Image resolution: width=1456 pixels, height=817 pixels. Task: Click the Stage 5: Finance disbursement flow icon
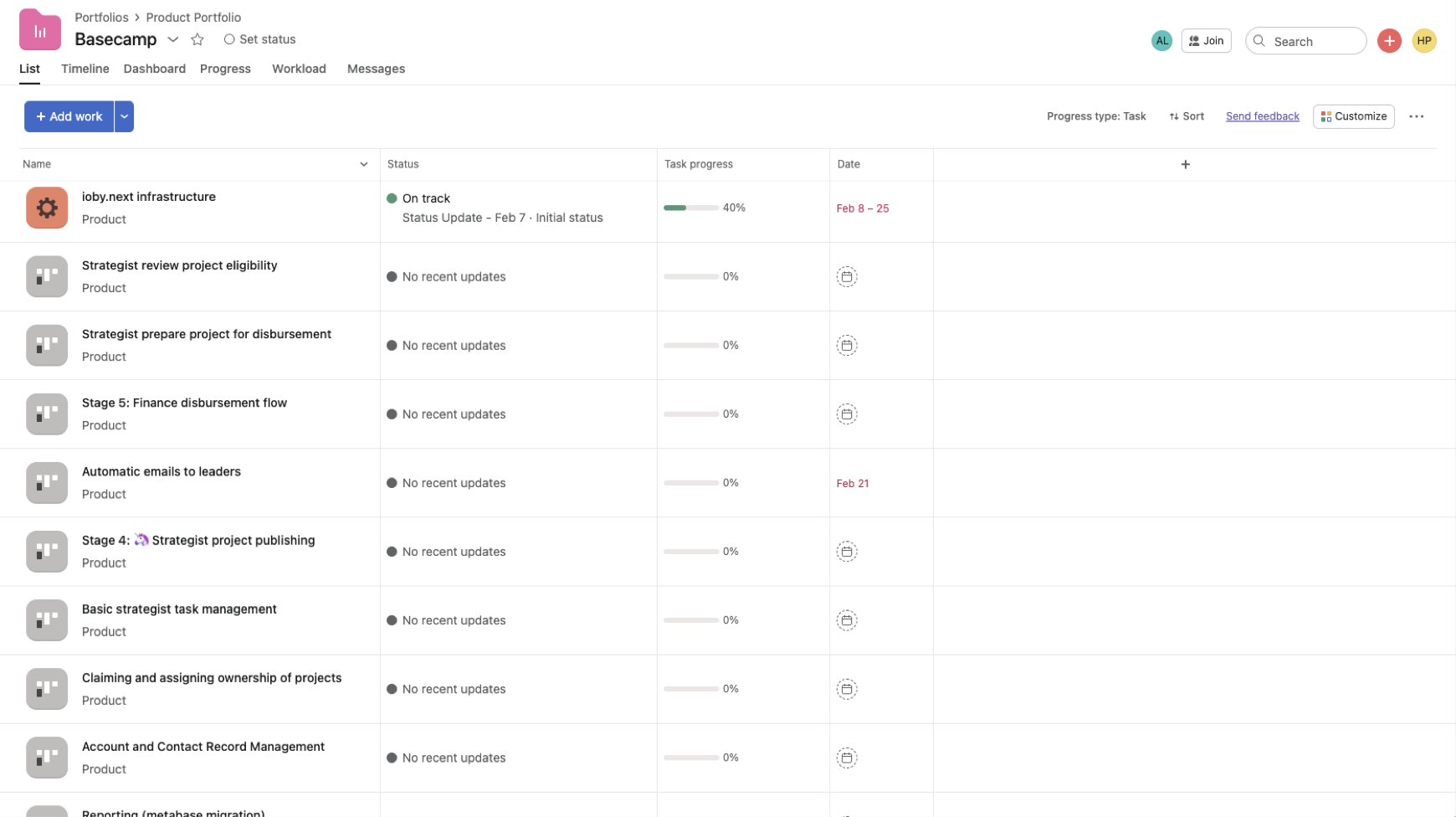(x=47, y=414)
